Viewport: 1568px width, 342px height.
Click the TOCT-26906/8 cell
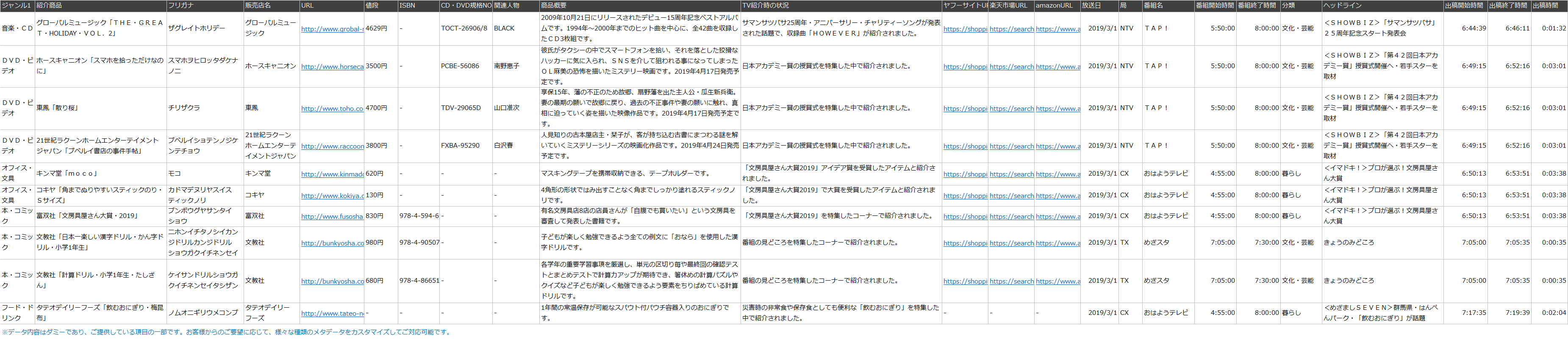point(464,29)
